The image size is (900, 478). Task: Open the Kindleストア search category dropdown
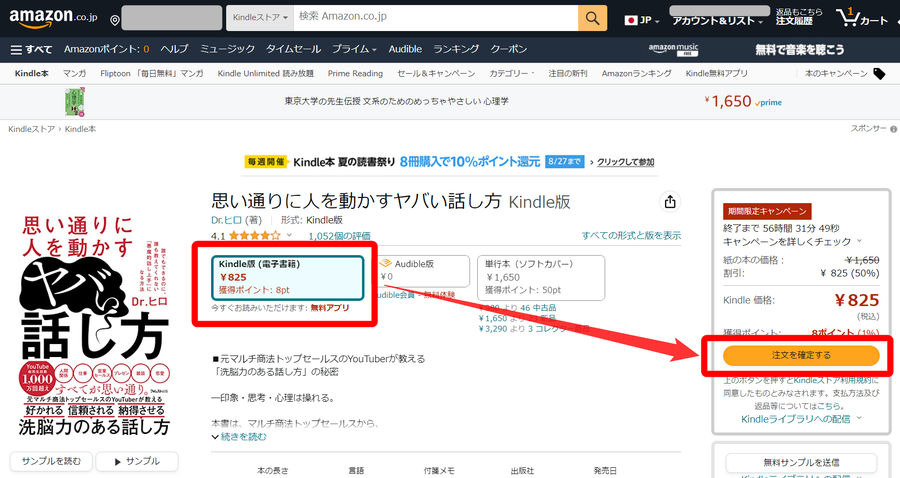[260, 18]
